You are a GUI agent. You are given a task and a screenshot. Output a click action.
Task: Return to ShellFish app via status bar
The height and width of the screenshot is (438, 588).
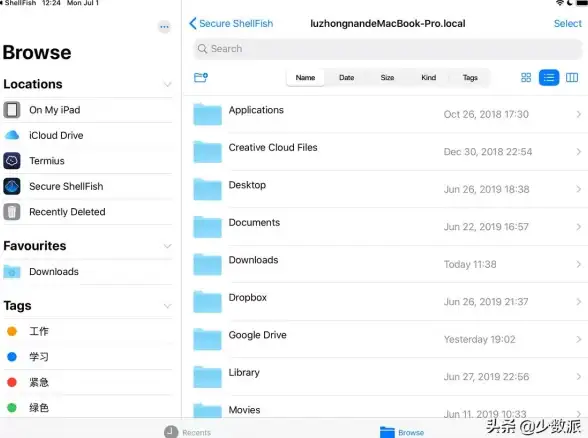pyautogui.click(x=18, y=3)
